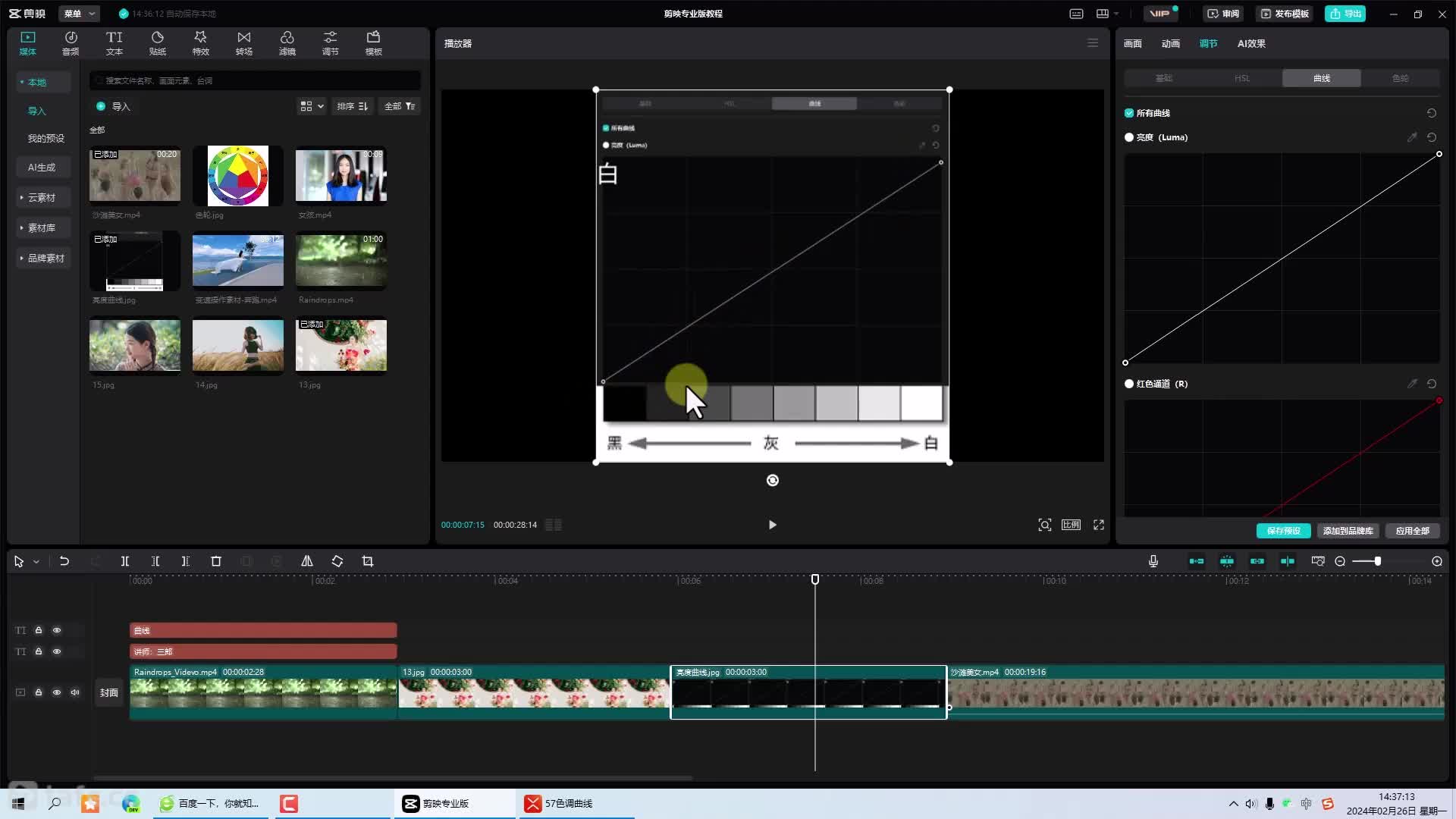Open the 贴纸 stickers panel
This screenshot has width=1456, height=819.
click(x=157, y=43)
